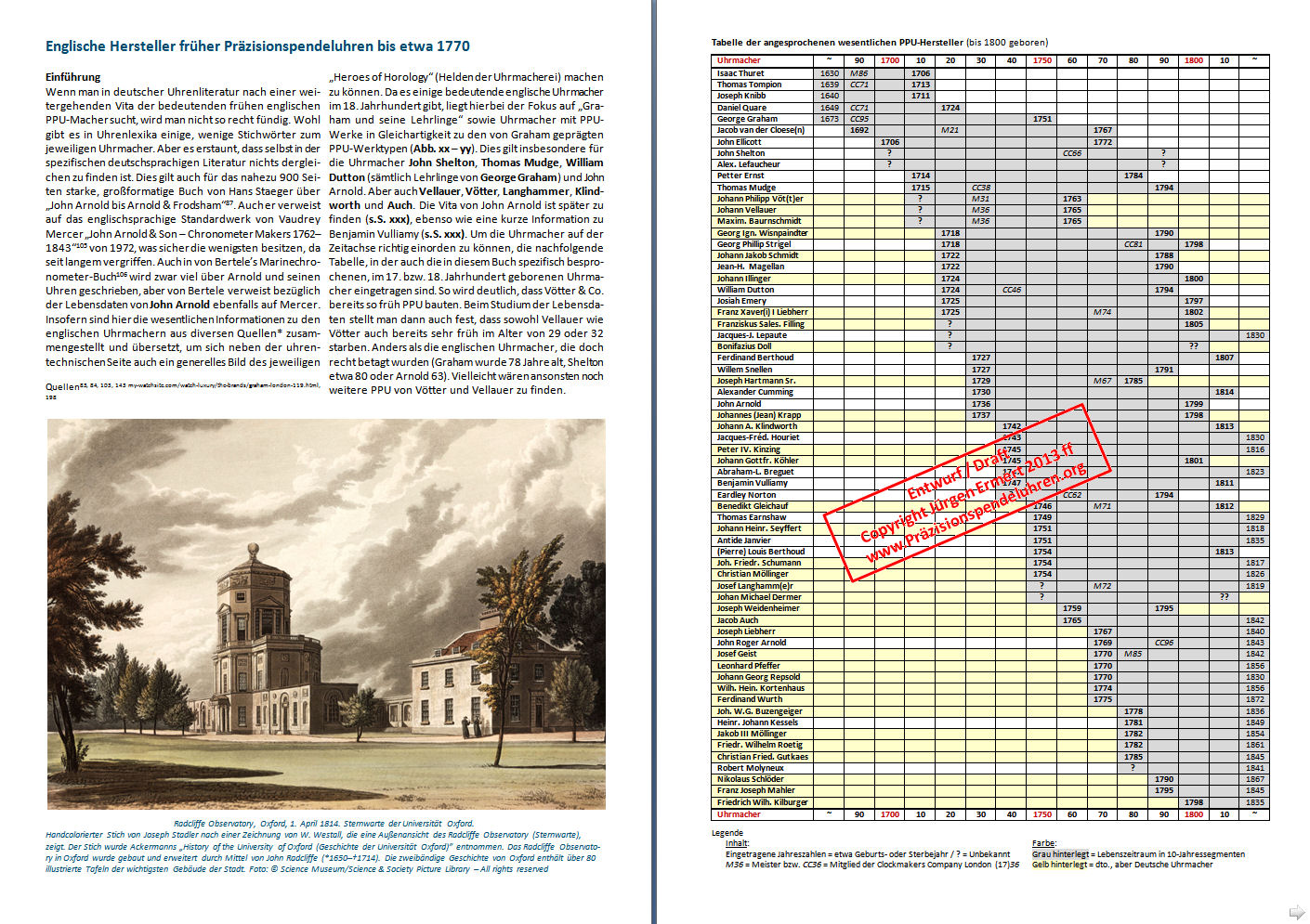1310x924 pixels.
Task: Click table title 'Tabelle der angesprochenen wesentlichen PPU-Hersteller'
Action: click(836, 42)
